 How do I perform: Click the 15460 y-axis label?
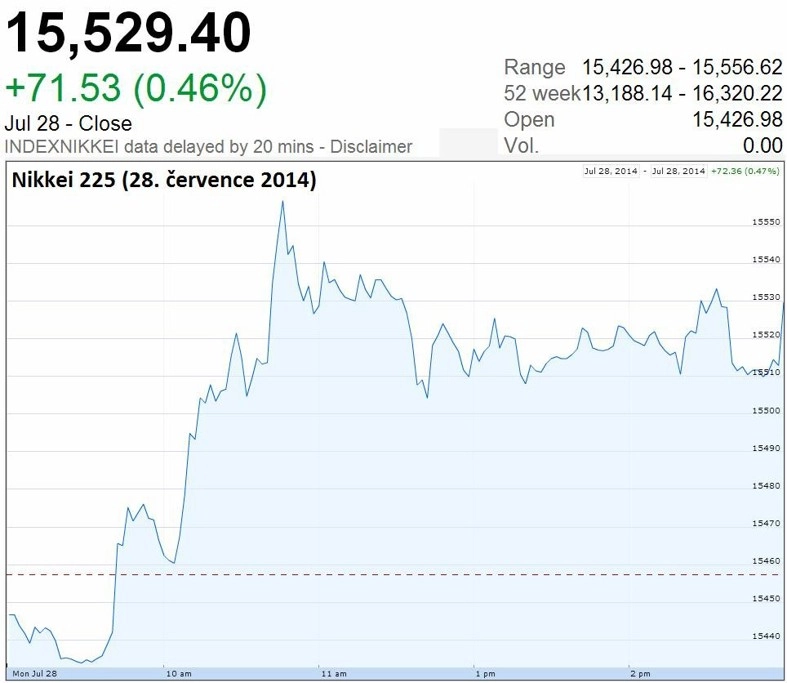(766, 561)
